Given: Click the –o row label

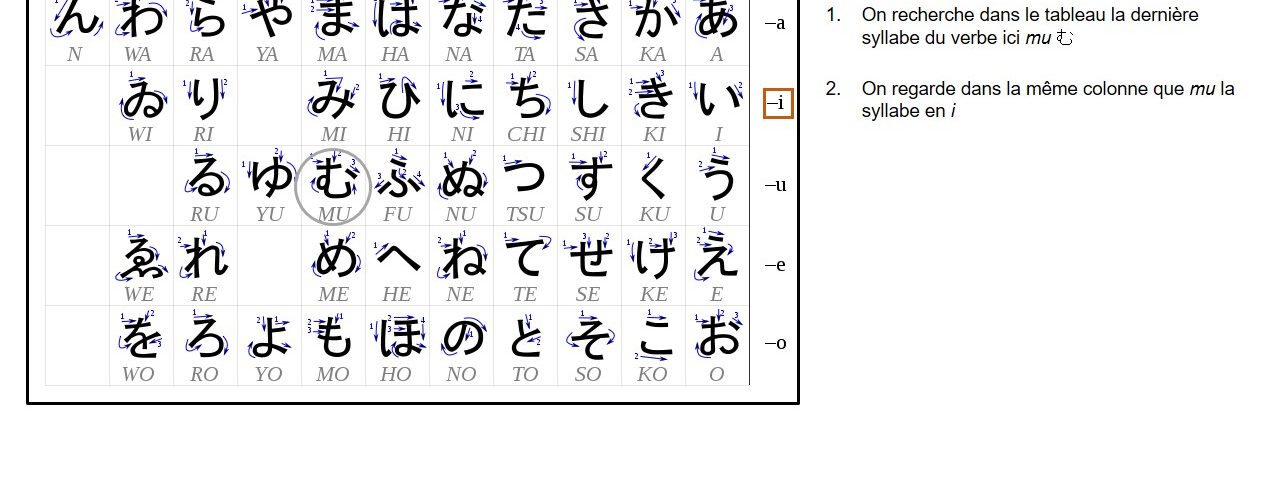Looking at the screenshot, I should 775,343.
